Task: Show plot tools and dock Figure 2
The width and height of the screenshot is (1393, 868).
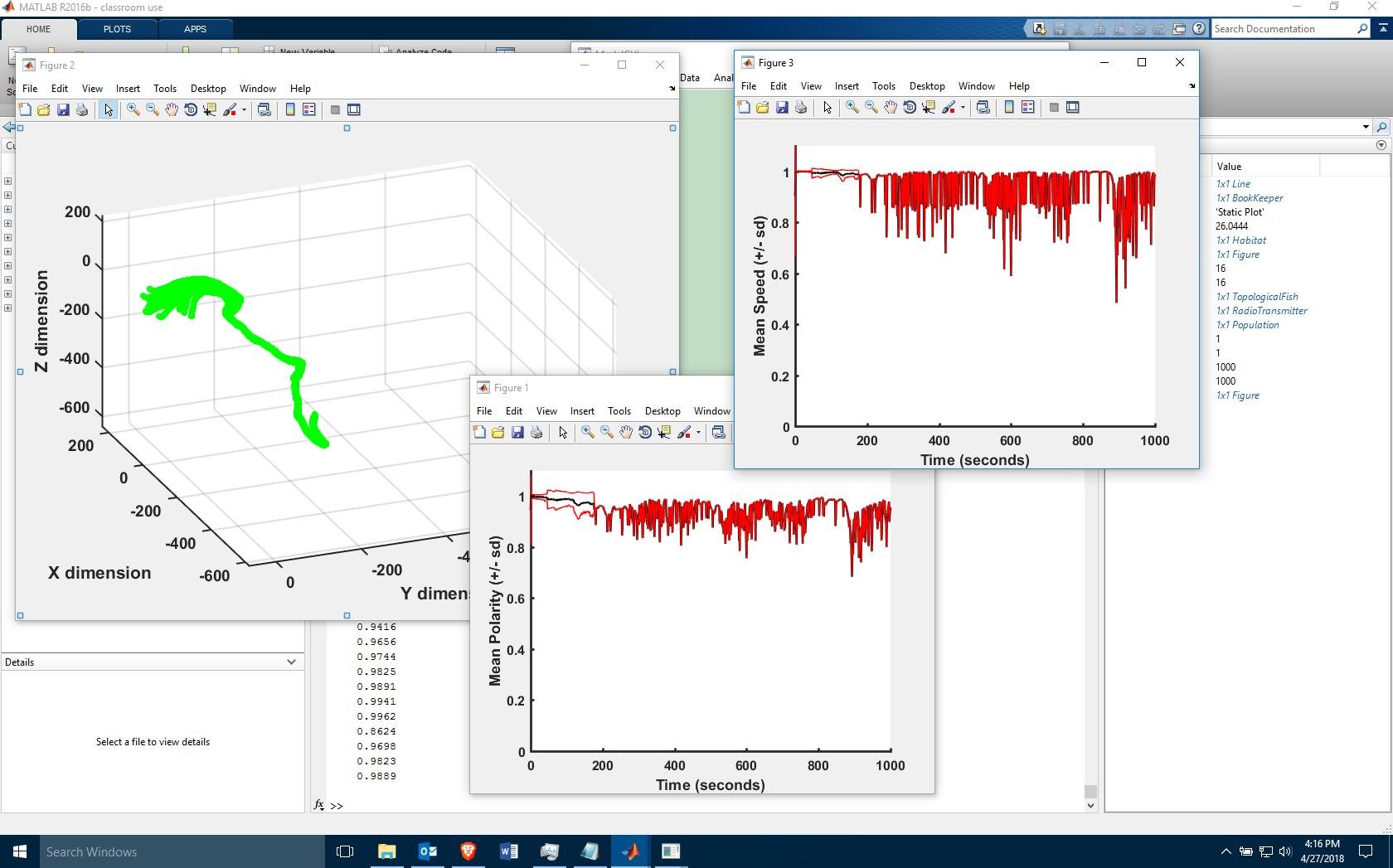Action: [x=354, y=109]
